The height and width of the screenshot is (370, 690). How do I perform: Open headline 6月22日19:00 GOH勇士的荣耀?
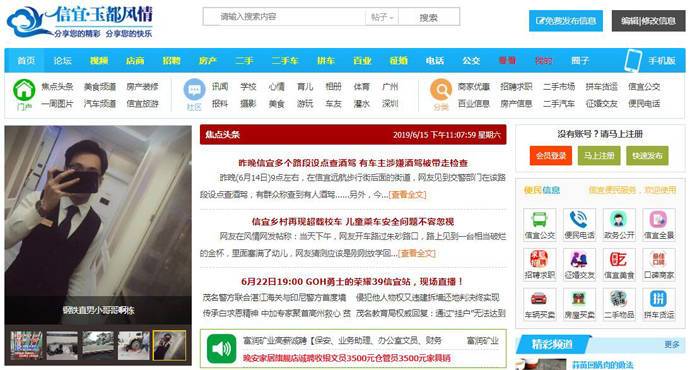(x=352, y=282)
